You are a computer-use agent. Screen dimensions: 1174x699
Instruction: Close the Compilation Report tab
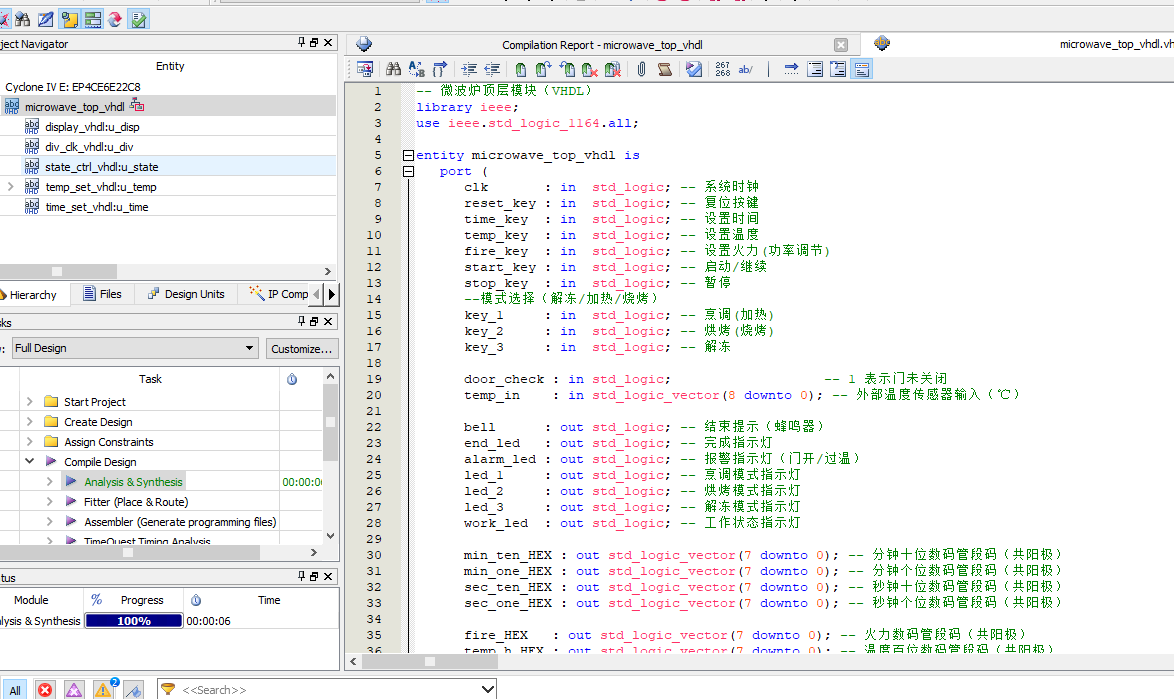(x=841, y=45)
